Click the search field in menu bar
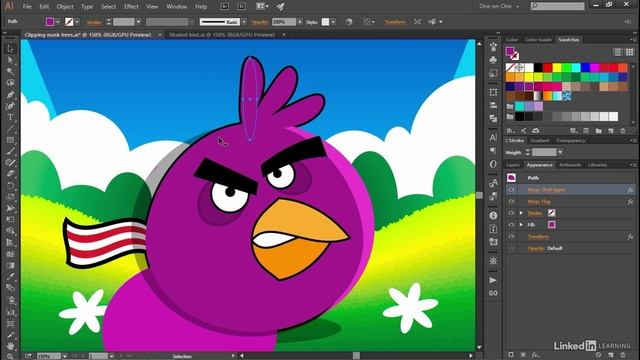Image resolution: width=640 pixels, height=360 pixels. click(558, 6)
